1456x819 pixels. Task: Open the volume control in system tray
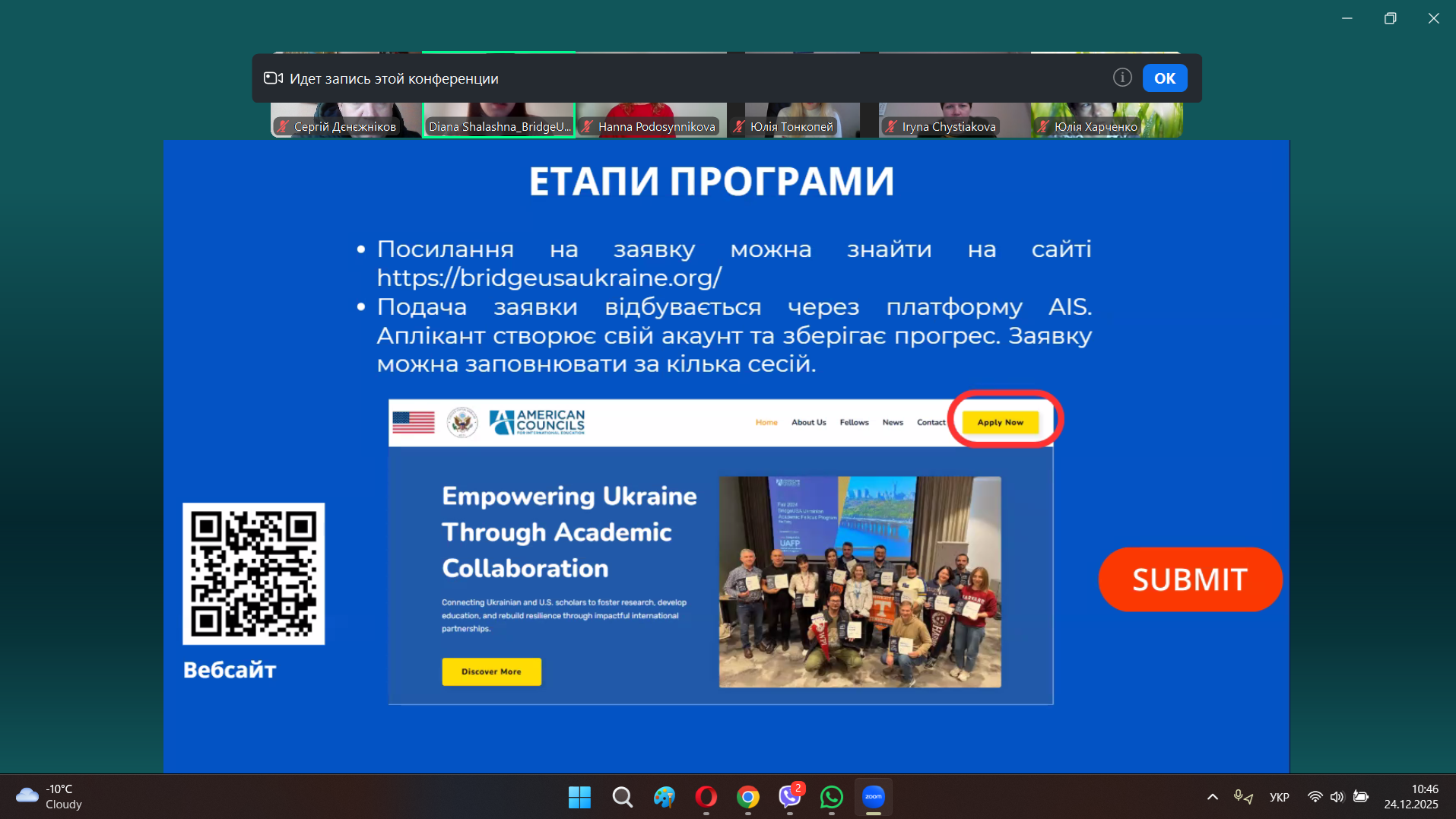[1337, 797]
